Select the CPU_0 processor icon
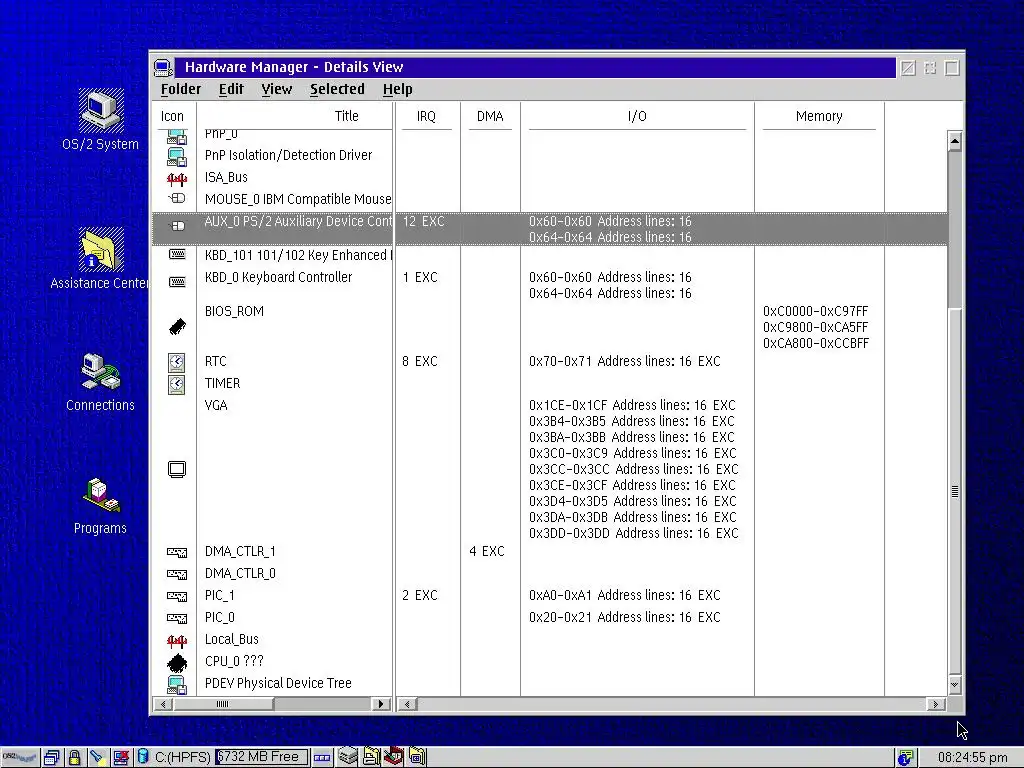Screen dimensions: 1024x768 (177, 663)
